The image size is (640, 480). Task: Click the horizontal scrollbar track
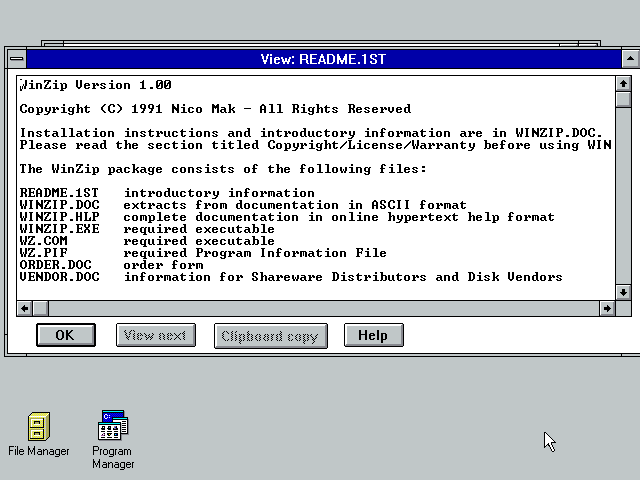[x=324, y=308]
